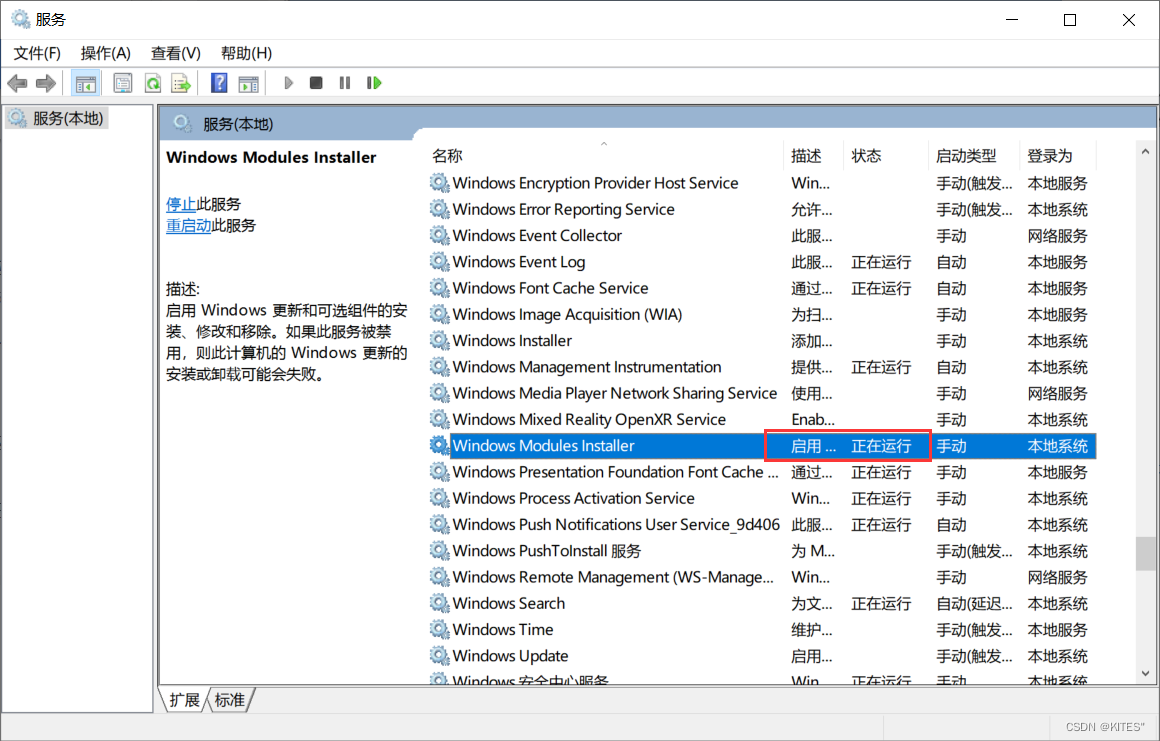Select the Windows Font Cache Service row
This screenshot has width=1160, height=741.
(x=762, y=288)
